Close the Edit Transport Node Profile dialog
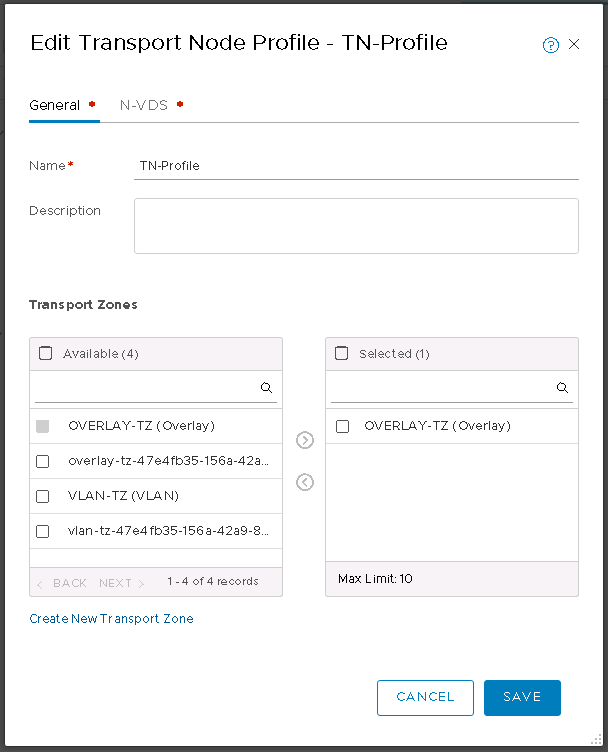This screenshot has height=752, width=608. 574,44
